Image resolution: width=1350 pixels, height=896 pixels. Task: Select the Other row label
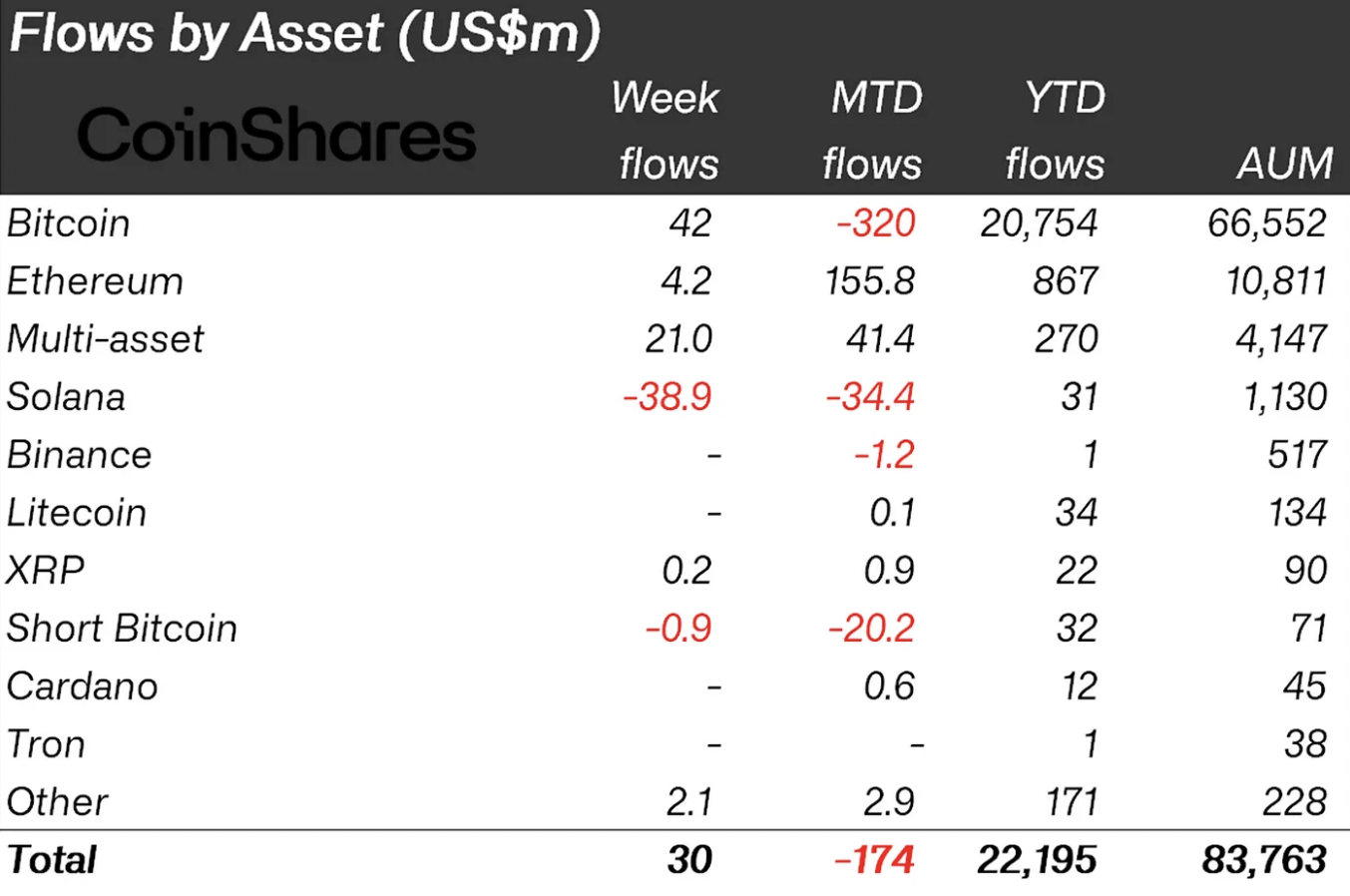57,802
